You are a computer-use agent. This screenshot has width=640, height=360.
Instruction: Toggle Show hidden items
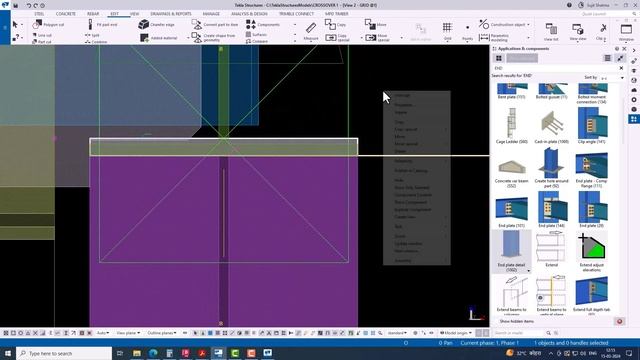pos(516,322)
